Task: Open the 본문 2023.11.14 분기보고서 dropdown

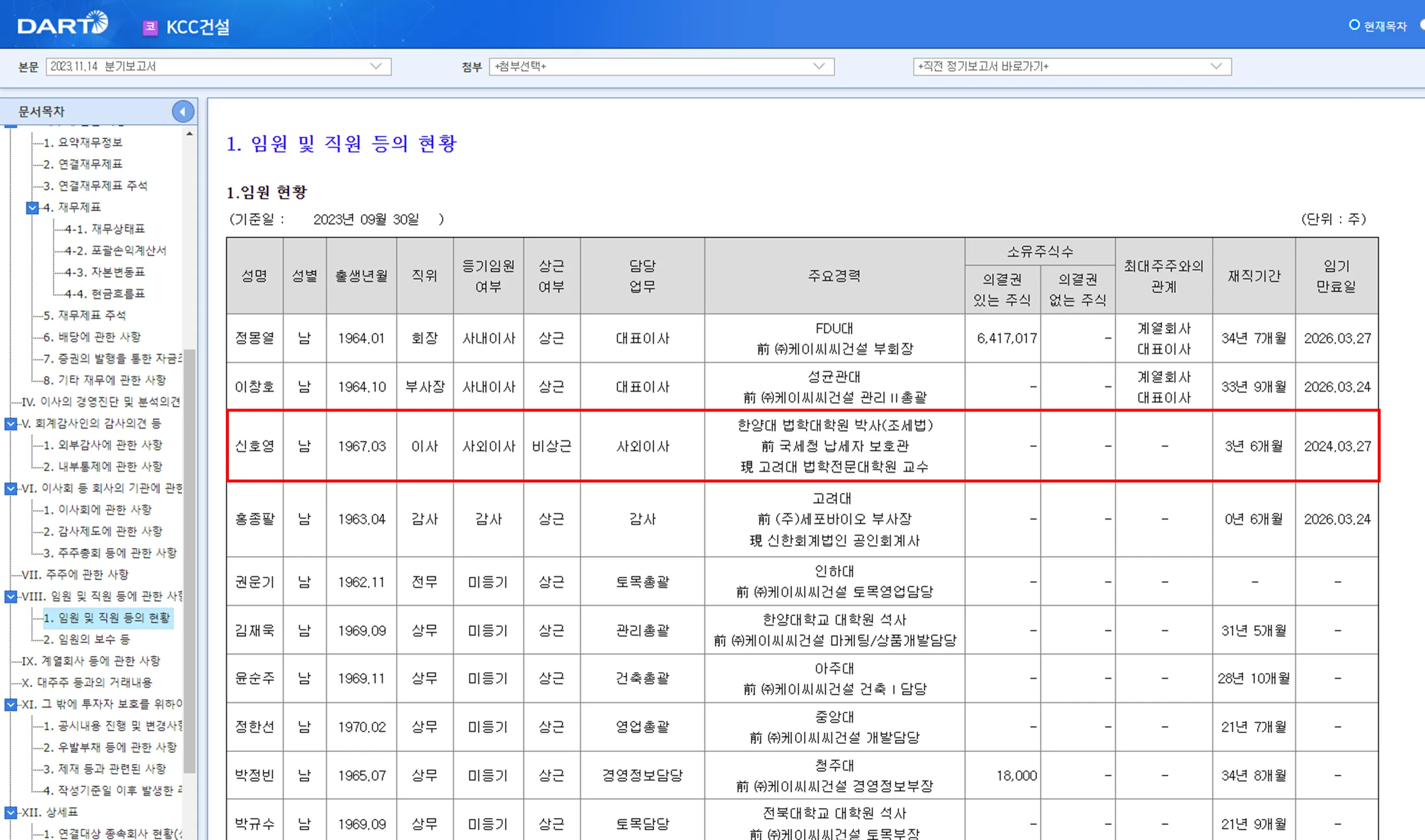Action: [x=218, y=66]
